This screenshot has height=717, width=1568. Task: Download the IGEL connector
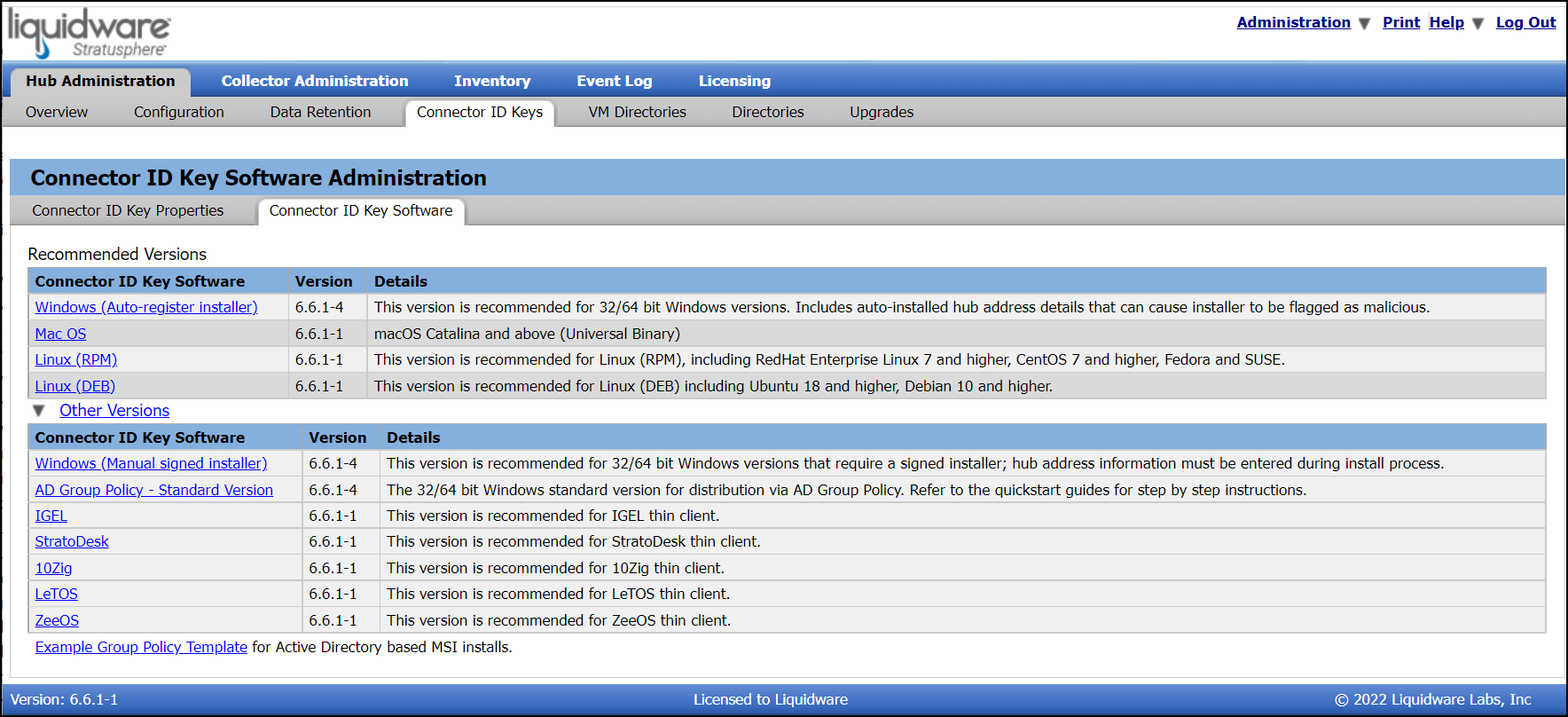pyautogui.click(x=51, y=516)
